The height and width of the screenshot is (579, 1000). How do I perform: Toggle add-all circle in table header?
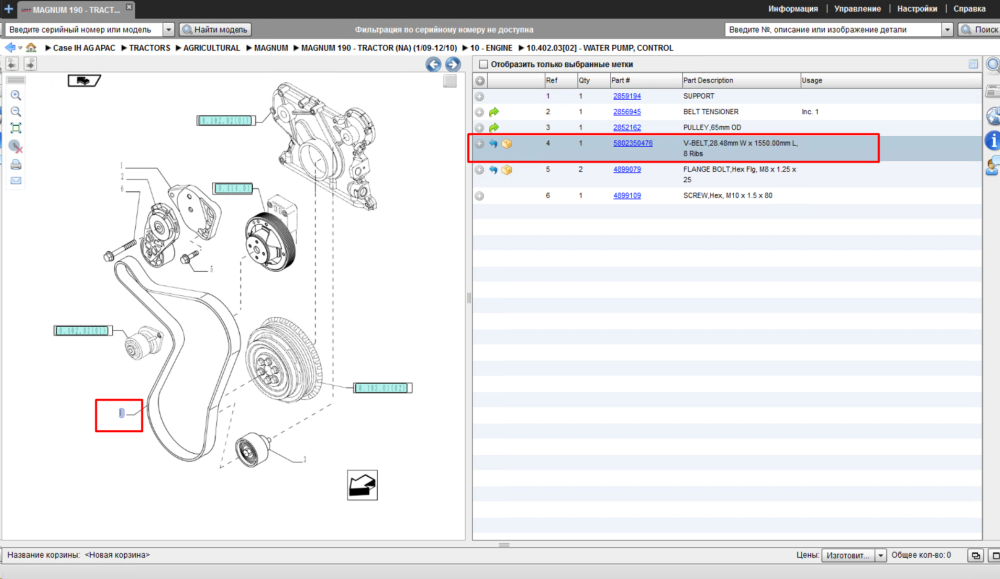(480, 81)
